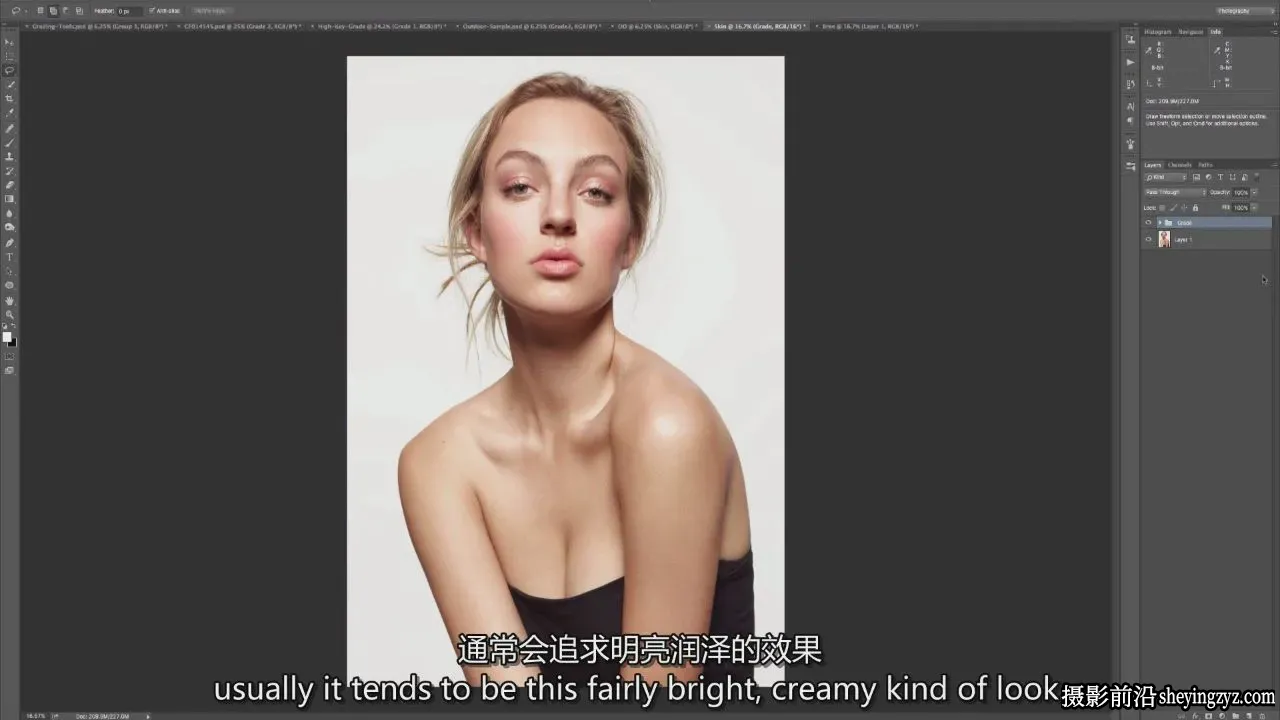This screenshot has width=1280, height=720.
Task: Select the History Brush tool
Action: [10, 171]
